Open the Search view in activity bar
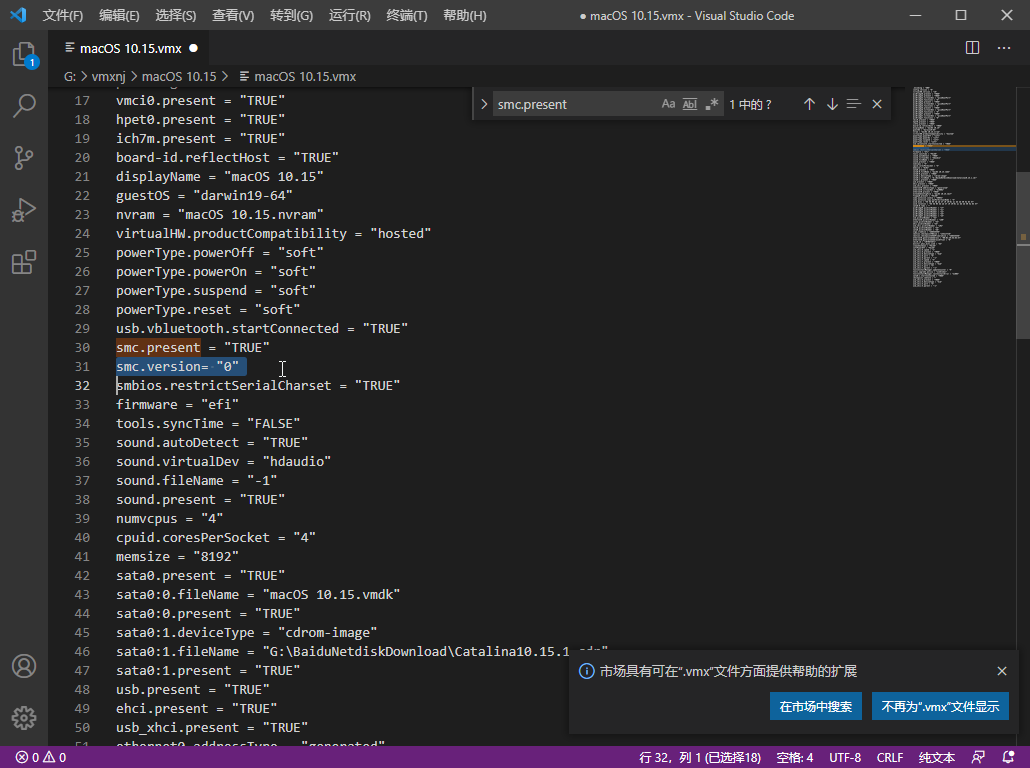This screenshot has height=768, width=1030. (24, 106)
